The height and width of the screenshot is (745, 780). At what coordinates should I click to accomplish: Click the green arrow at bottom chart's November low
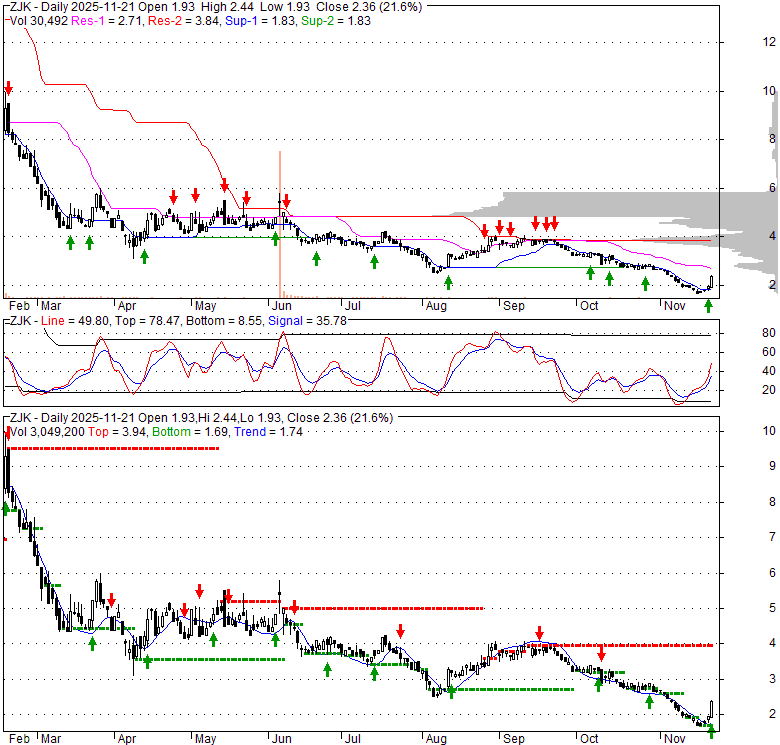(x=712, y=731)
